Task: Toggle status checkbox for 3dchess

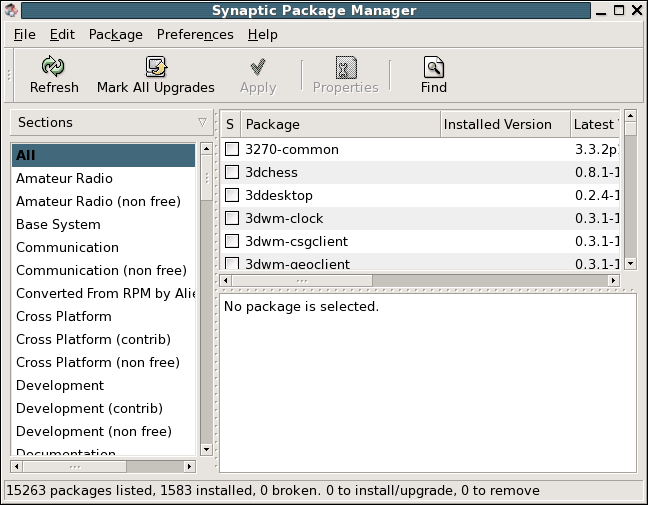Action: [x=232, y=172]
